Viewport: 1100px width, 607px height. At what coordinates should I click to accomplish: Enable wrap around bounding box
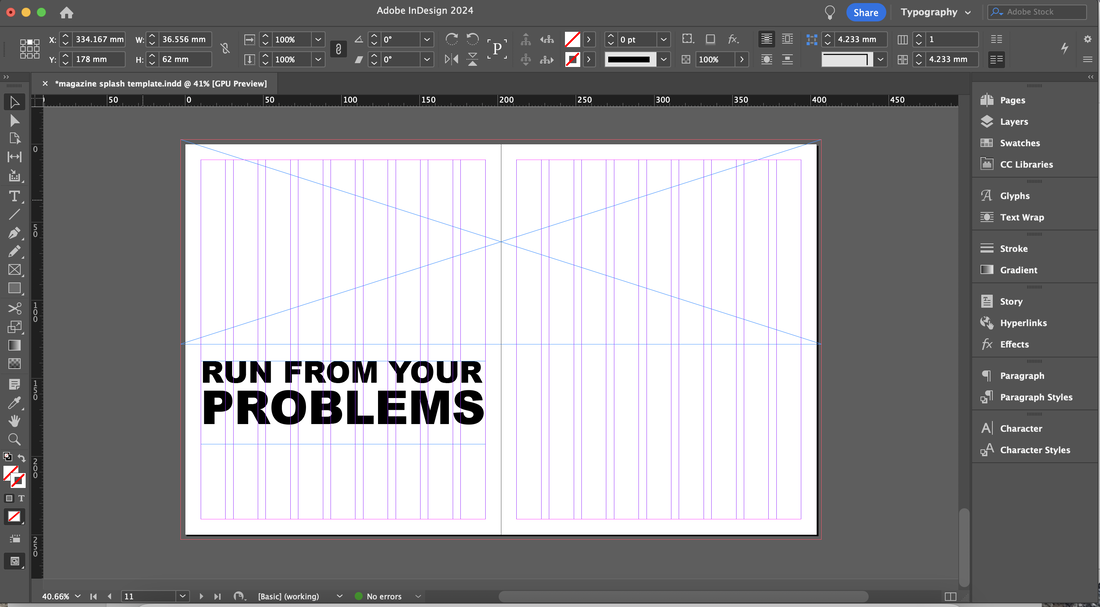click(x=788, y=39)
